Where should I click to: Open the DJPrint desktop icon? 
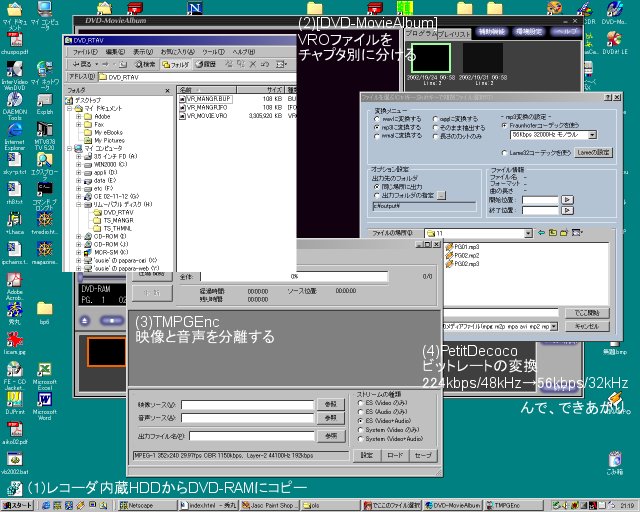[x=15, y=403]
